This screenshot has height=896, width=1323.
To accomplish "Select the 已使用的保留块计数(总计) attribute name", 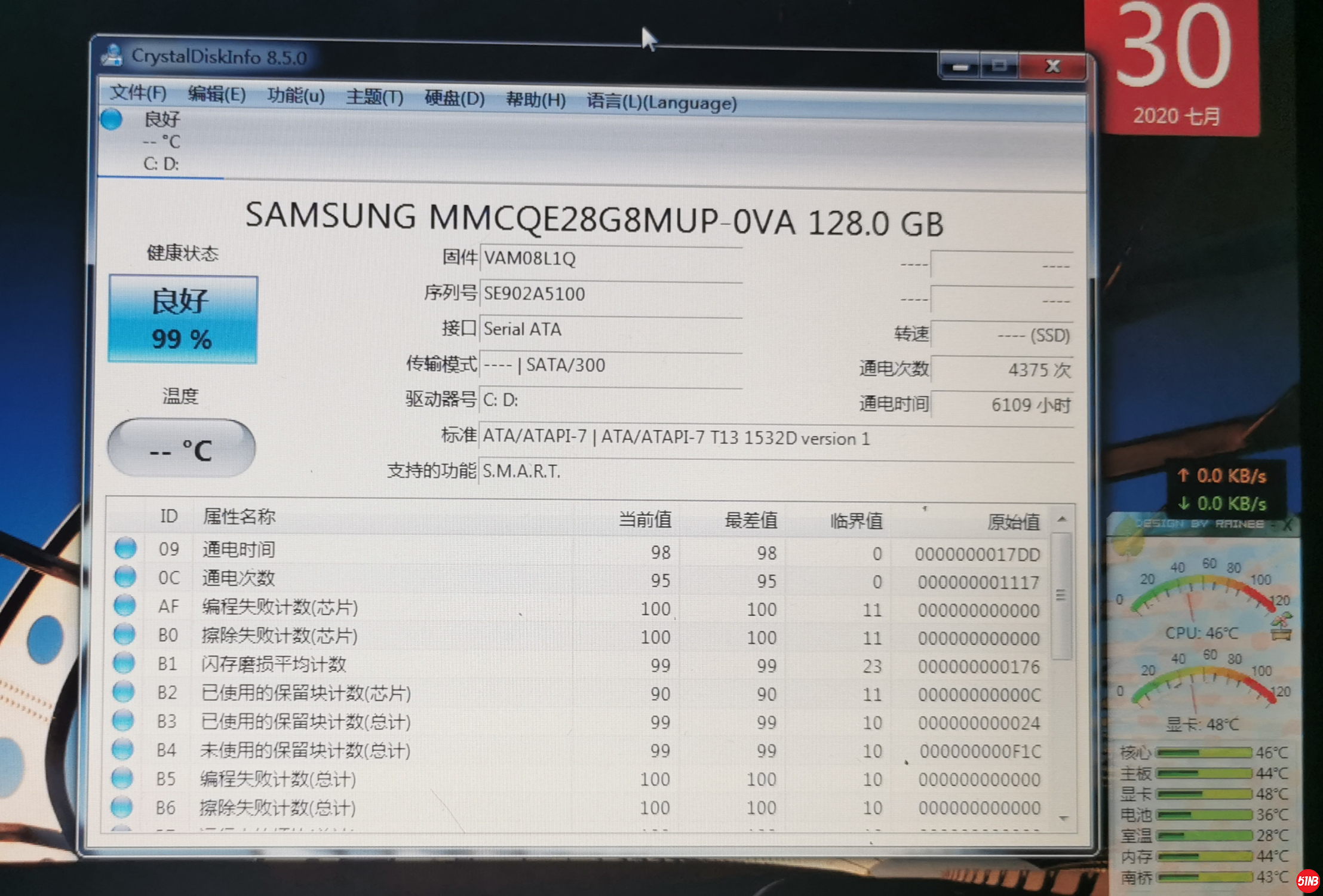I will coord(305,722).
